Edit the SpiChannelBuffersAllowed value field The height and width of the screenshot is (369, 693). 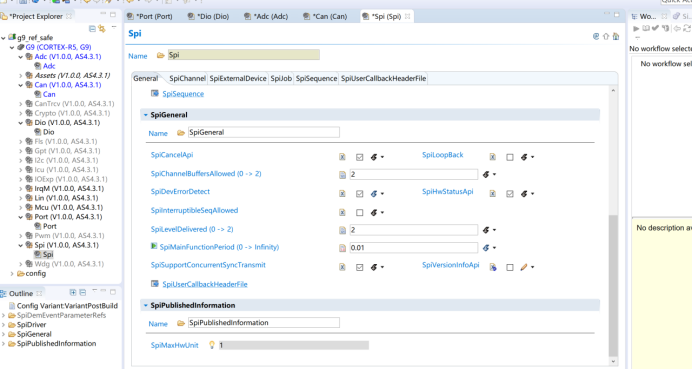[x=413, y=174]
